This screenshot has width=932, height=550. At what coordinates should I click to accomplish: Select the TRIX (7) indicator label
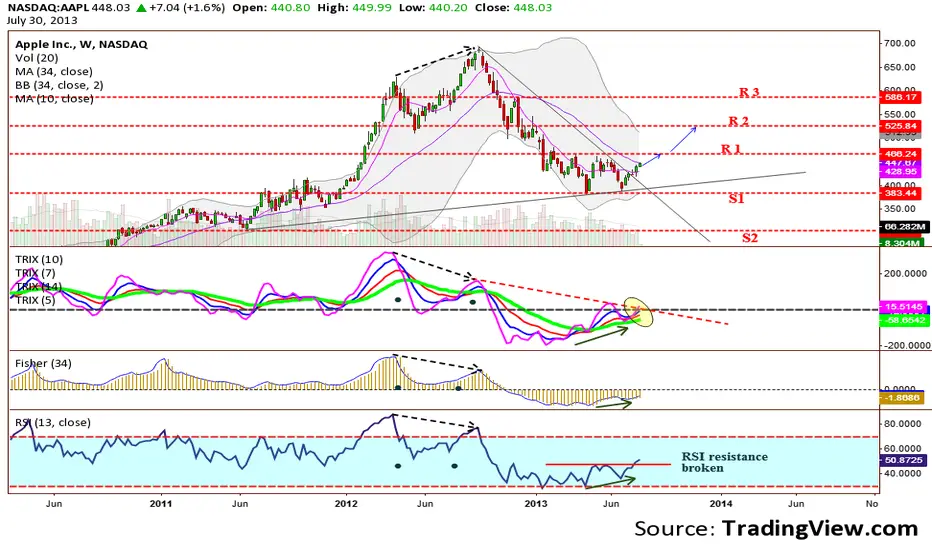35,274
